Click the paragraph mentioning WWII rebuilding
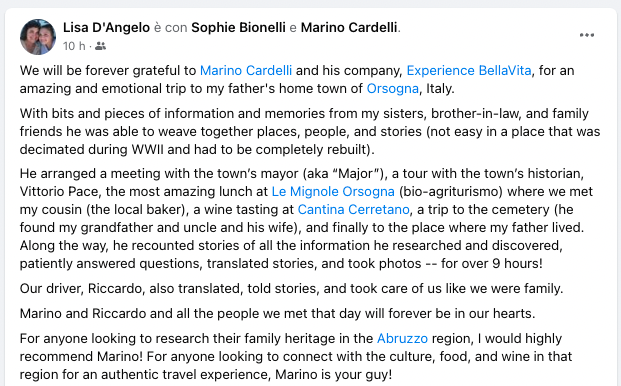The image size is (621, 386). (310, 131)
